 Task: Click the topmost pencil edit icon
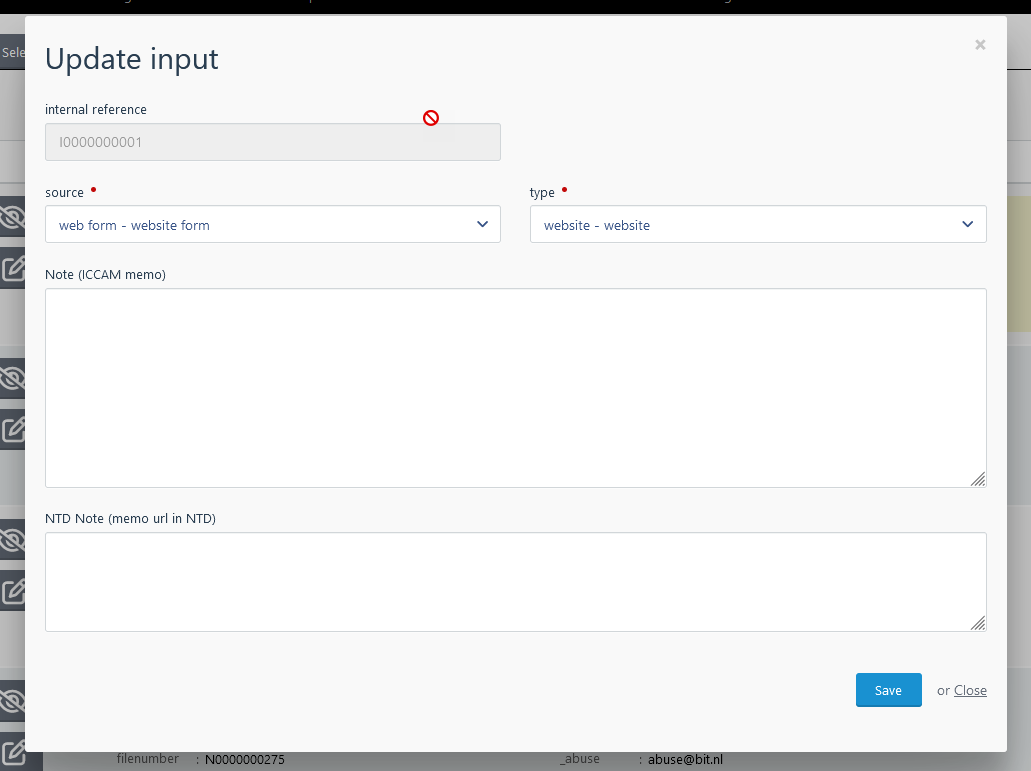pyautogui.click(x=11, y=268)
